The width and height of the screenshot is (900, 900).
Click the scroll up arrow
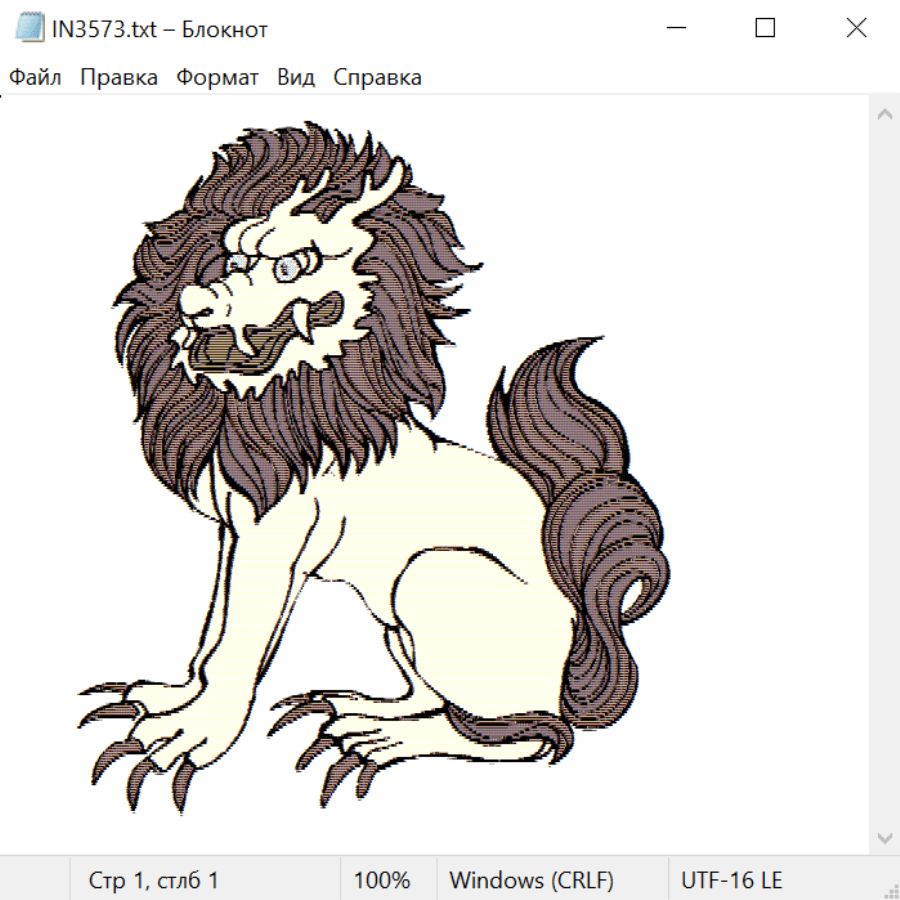coord(884,115)
